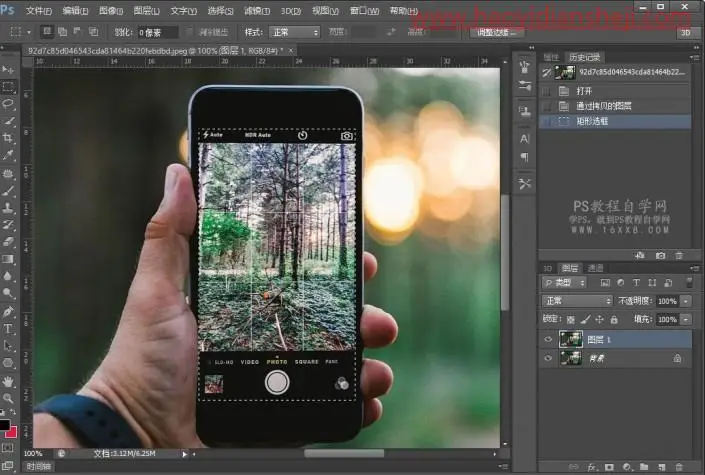705x475 pixels.
Task: Open the 图像(I) menu
Action: point(111,10)
